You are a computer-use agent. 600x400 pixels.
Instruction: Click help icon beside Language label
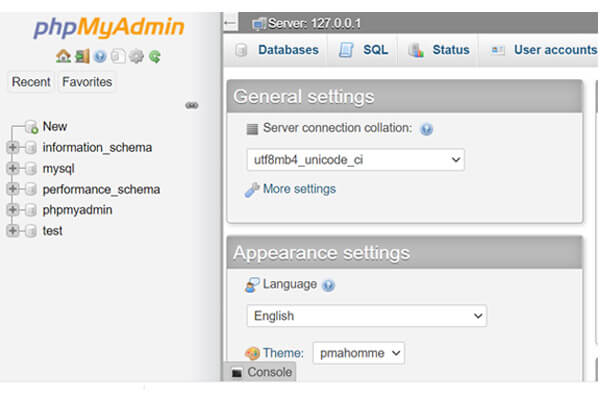pyautogui.click(x=328, y=286)
